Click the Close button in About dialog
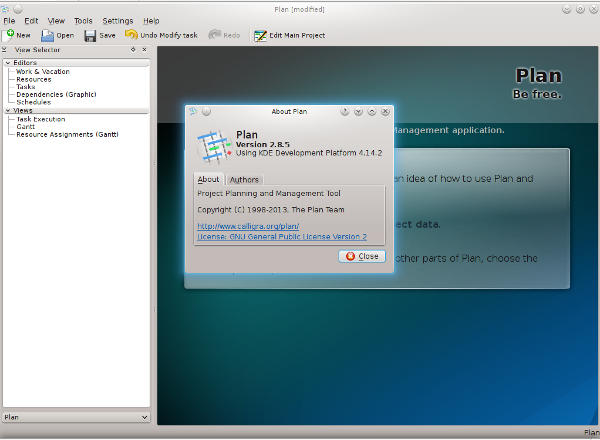The height and width of the screenshot is (440, 600). click(362, 256)
